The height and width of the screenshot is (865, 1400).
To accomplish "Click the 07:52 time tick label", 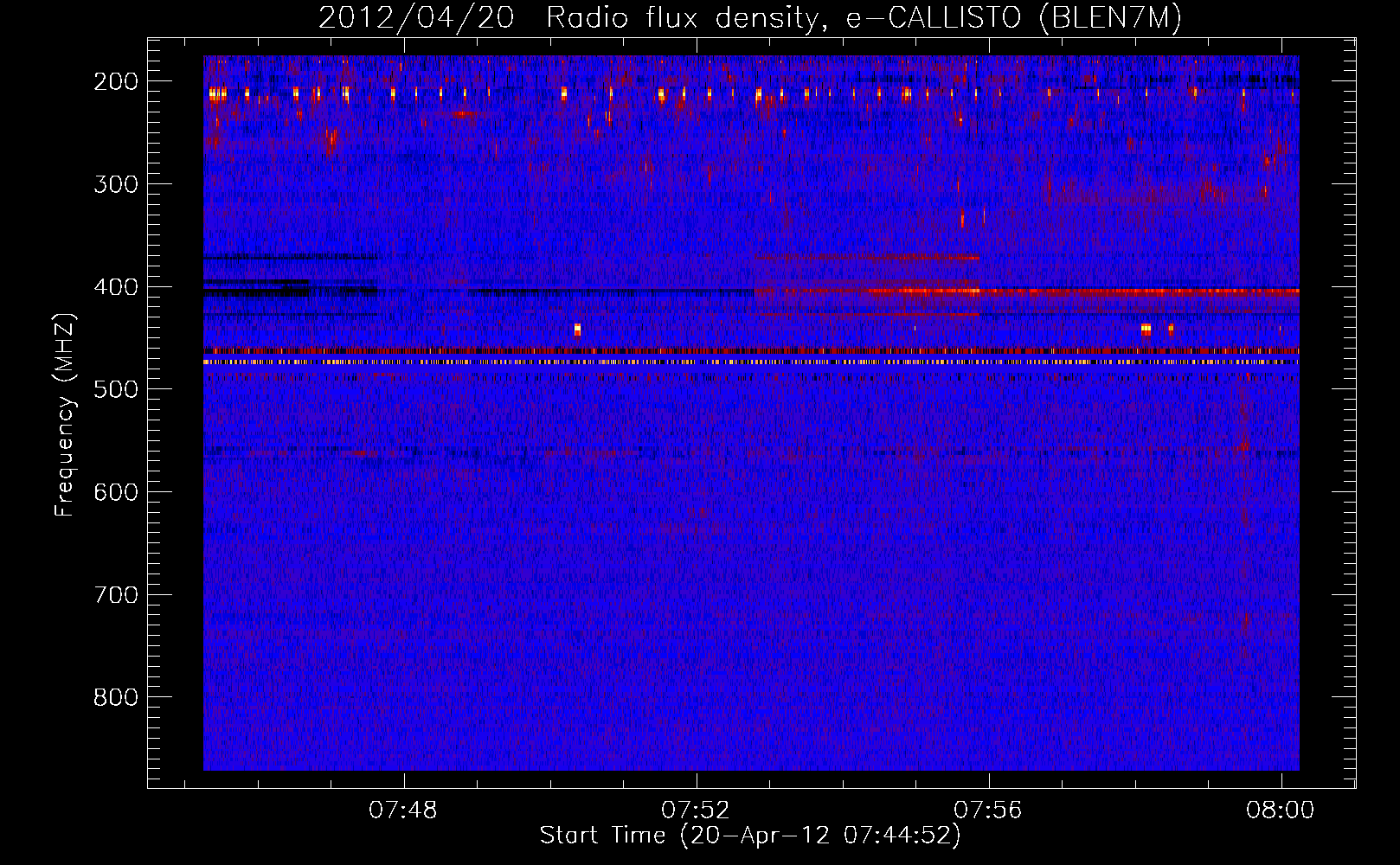I will pos(696,811).
